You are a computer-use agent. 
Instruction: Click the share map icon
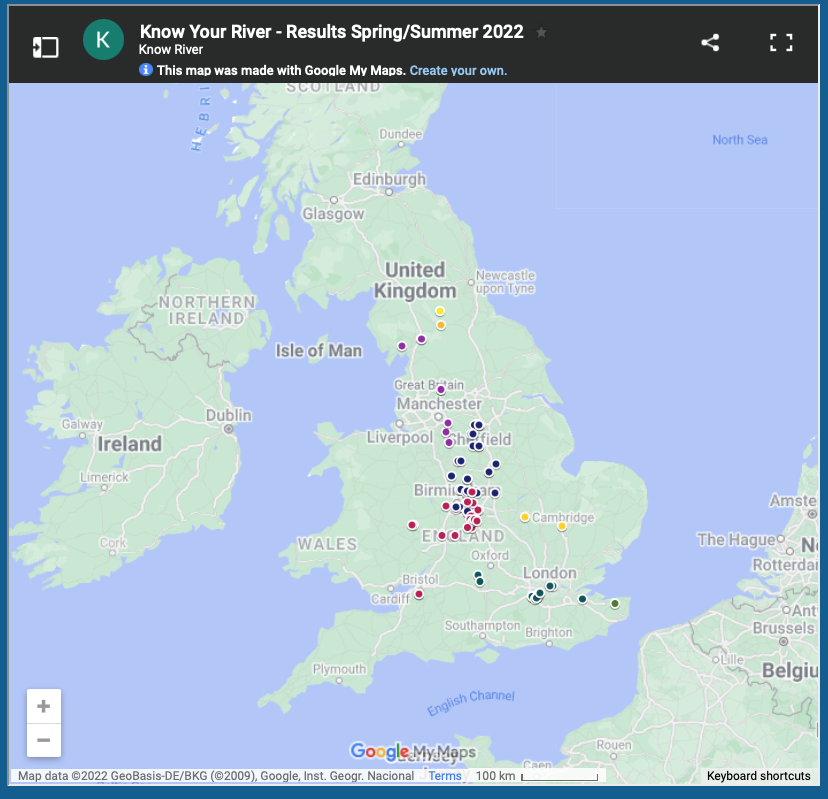[710, 43]
